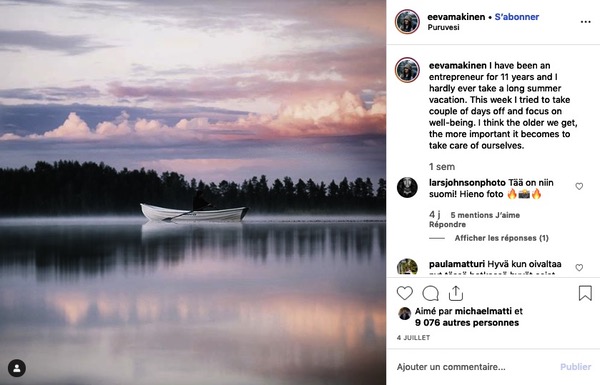Save the post with the bookmark icon

click(585, 293)
